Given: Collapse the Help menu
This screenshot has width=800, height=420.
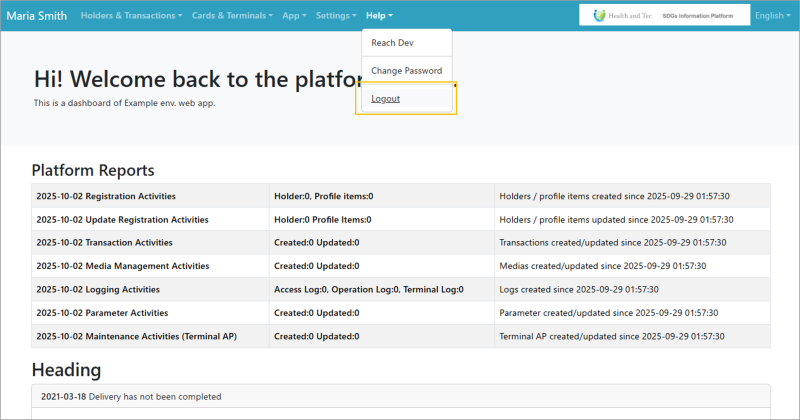Looking at the screenshot, I should 379,16.
